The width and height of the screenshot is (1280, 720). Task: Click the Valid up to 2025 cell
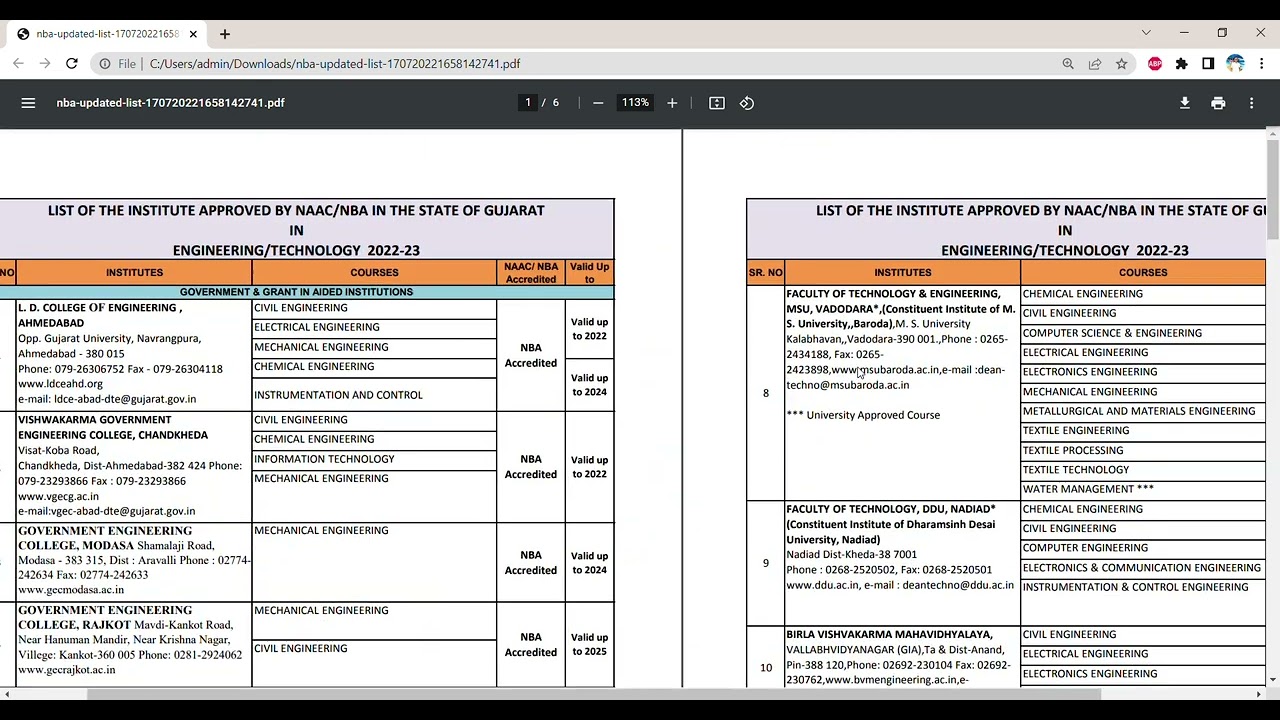click(x=589, y=644)
